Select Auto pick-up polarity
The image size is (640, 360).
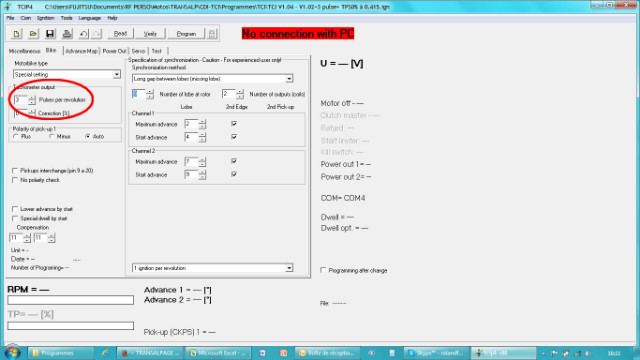point(88,136)
